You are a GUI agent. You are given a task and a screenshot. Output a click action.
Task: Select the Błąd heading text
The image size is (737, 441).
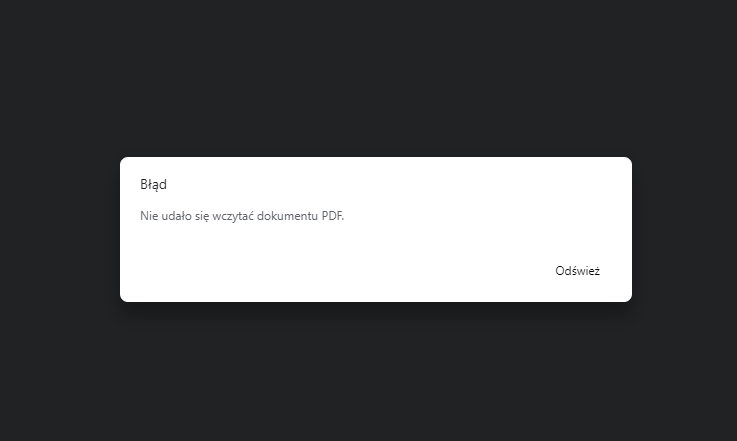point(153,185)
